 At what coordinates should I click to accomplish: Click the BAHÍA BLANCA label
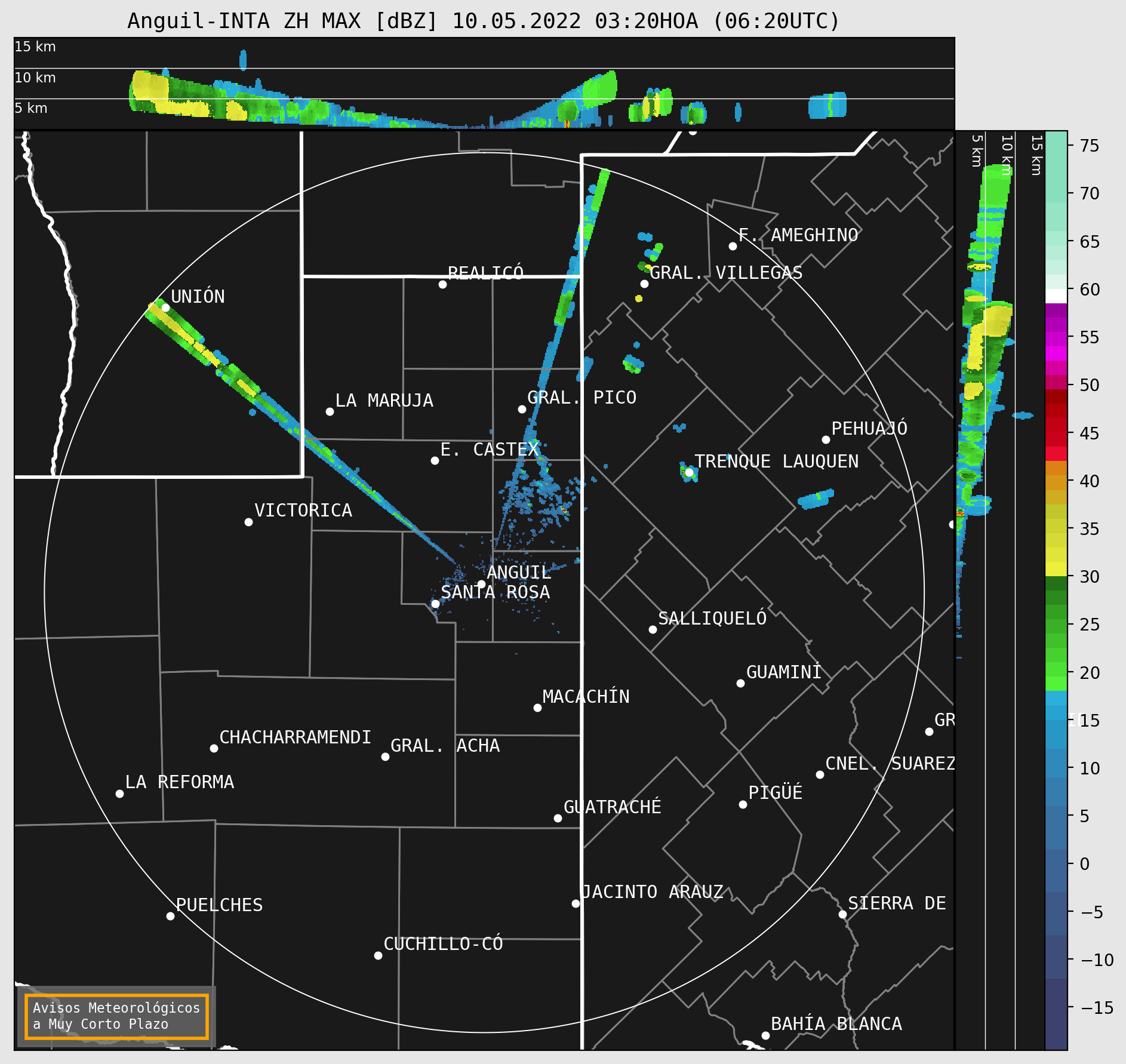tap(836, 1024)
